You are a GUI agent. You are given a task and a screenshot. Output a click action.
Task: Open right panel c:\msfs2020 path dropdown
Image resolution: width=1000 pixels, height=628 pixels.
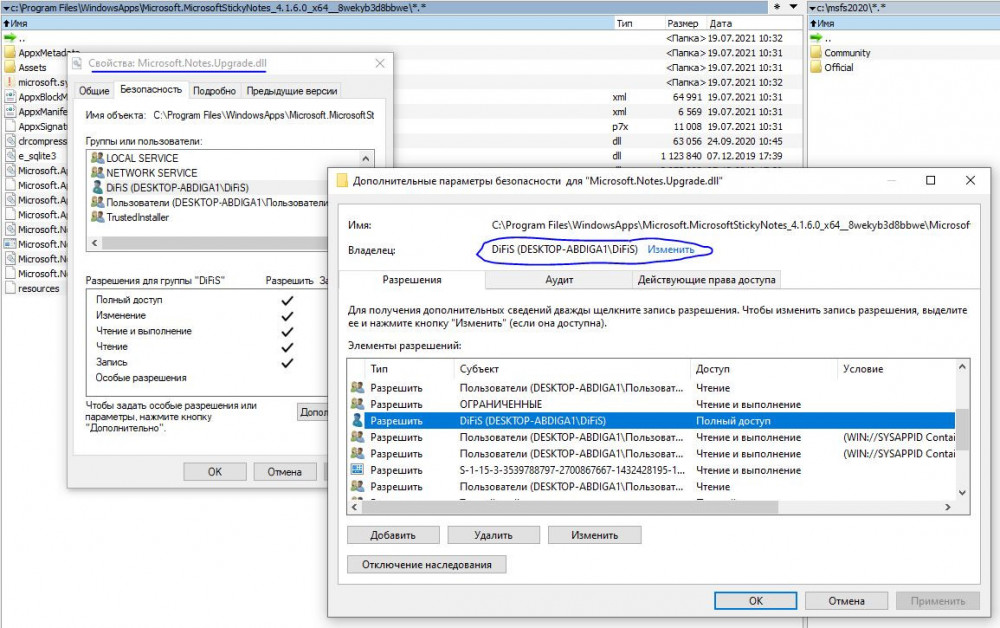coord(812,7)
